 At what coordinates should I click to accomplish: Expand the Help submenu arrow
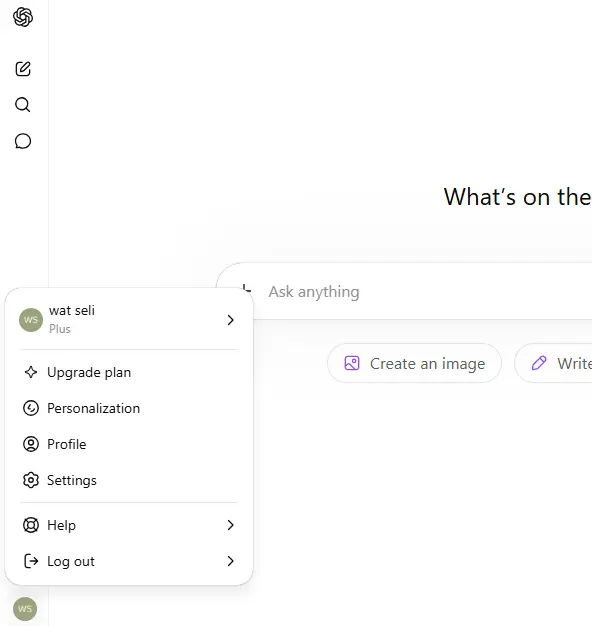tap(230, 525)
